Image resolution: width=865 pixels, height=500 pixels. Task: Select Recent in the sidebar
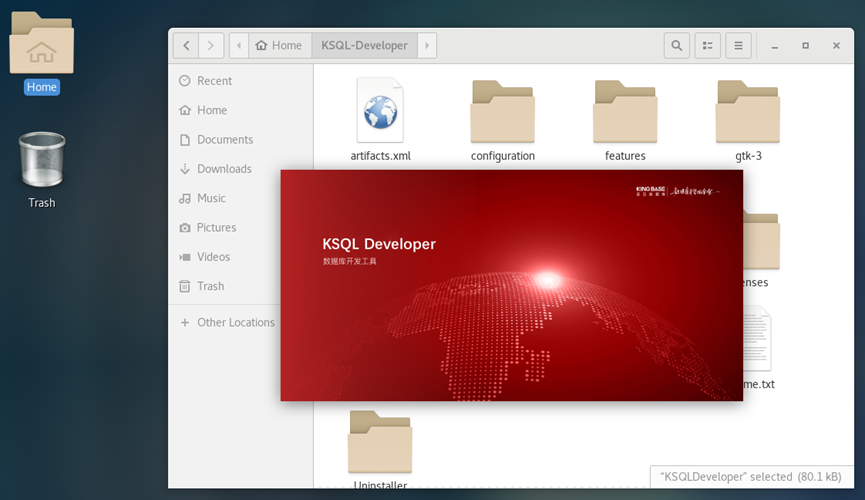214,81
